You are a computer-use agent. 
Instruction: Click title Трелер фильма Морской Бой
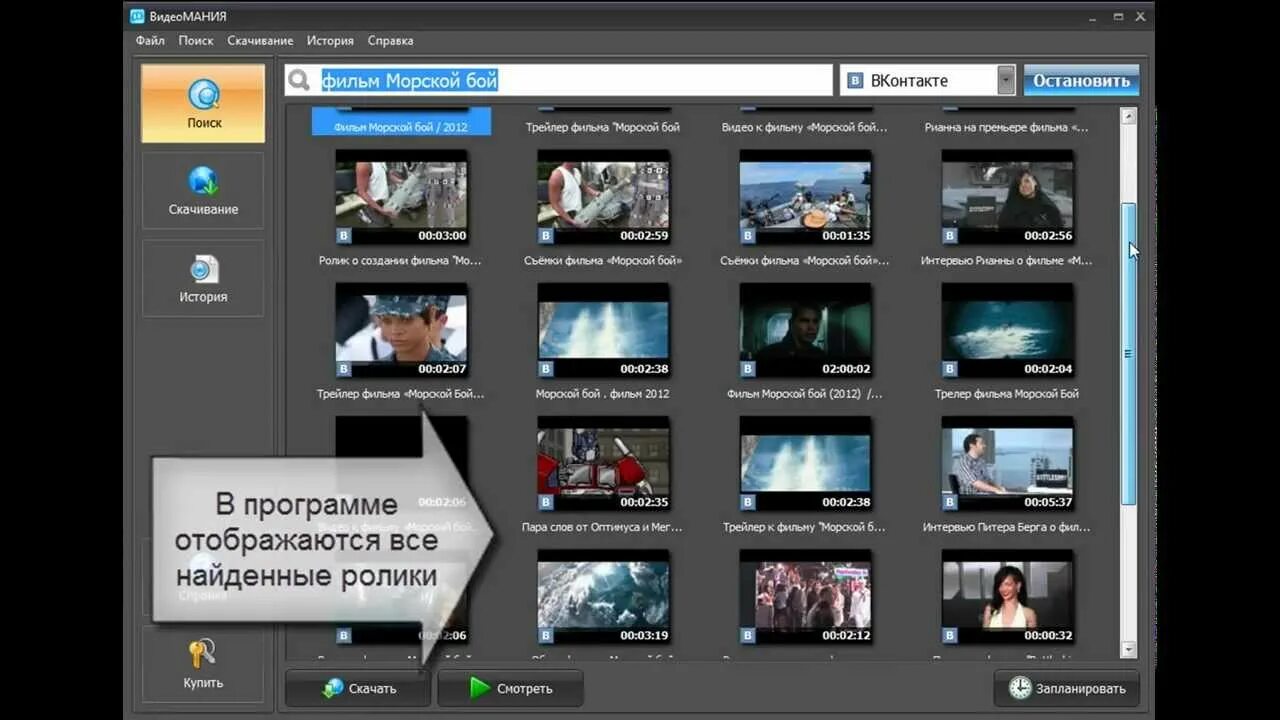tap(1007, 394)
